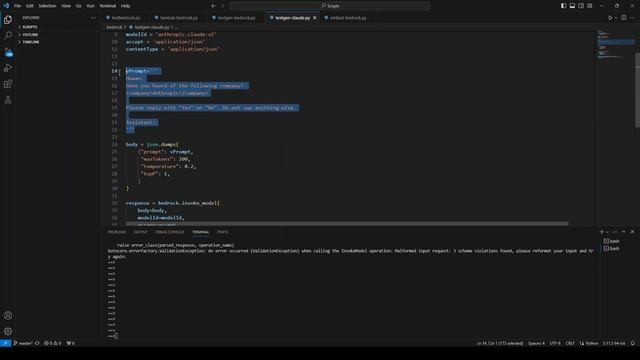The height and width of the screenshot is (360, 640).
Task: Click the VS Code logo icon
Action: (6, 6)
